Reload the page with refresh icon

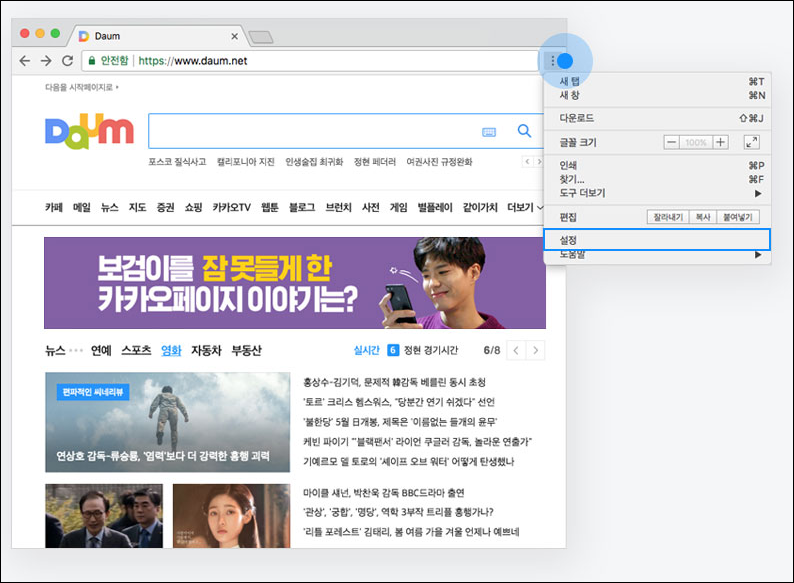click(67, 61)
